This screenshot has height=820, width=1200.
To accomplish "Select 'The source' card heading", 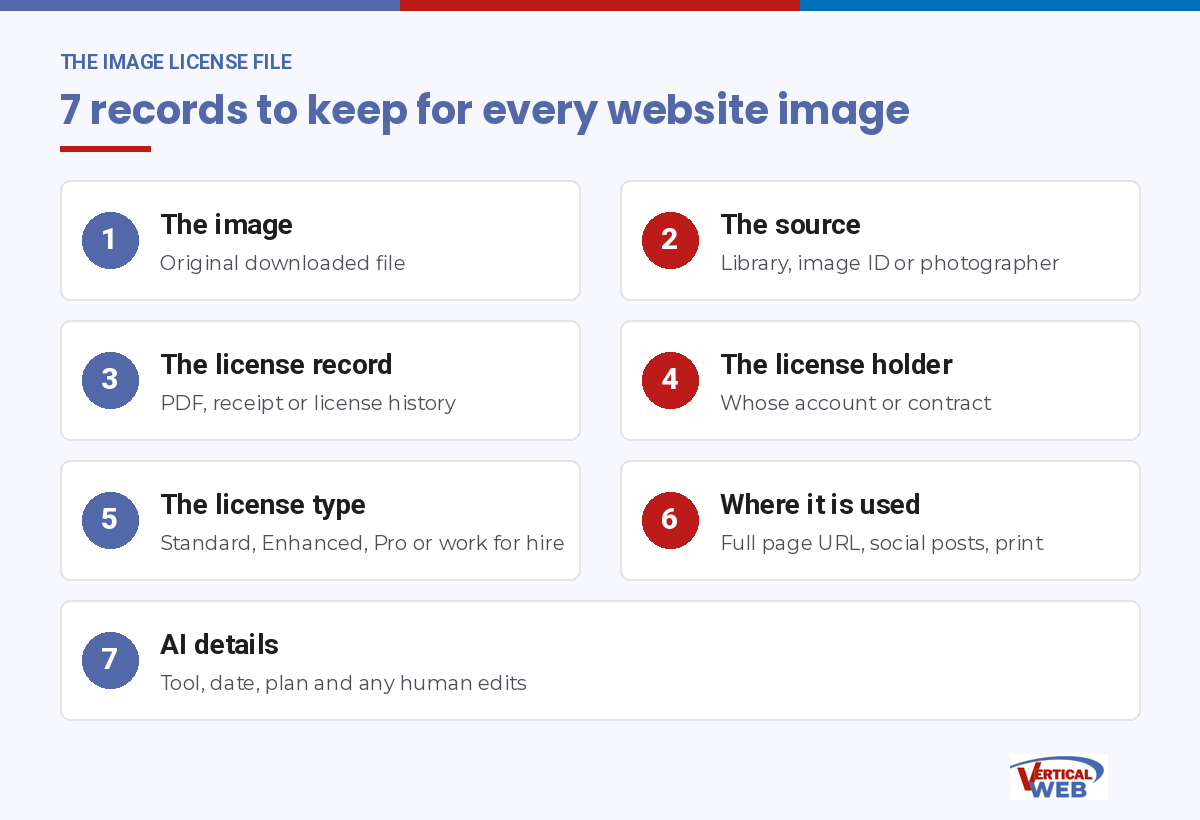I will pyautogui.click(x=790, y=224).
